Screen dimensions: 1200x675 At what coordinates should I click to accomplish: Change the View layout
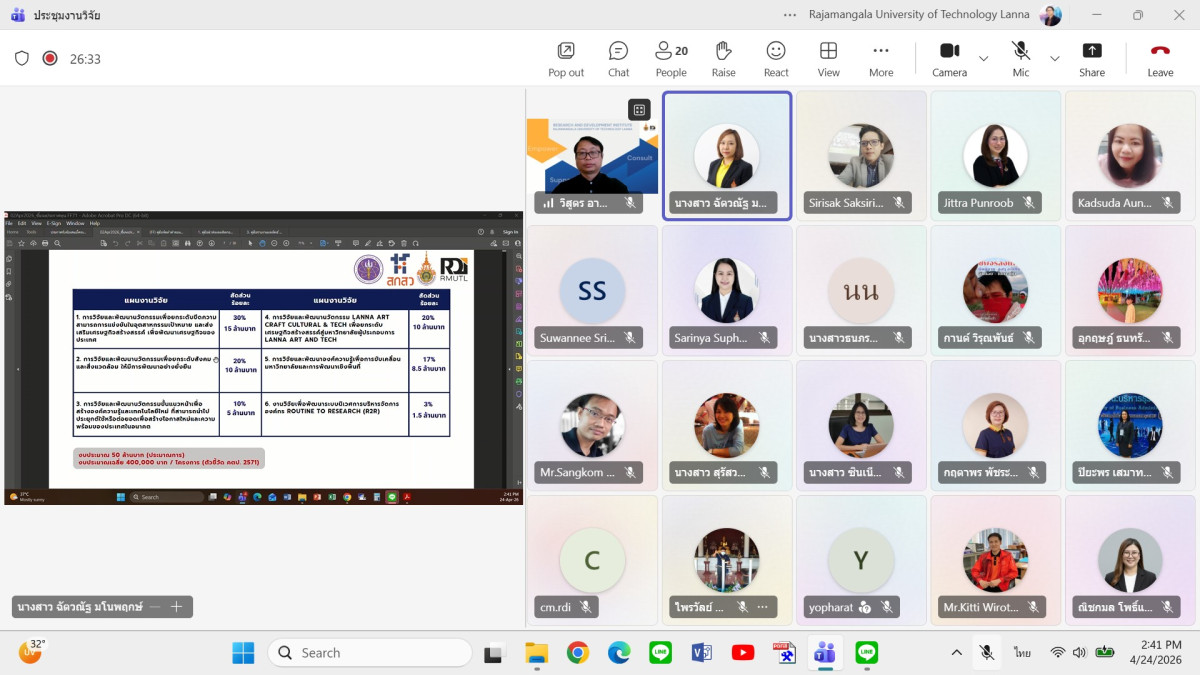pyautogui.click(x=828, y=58)
